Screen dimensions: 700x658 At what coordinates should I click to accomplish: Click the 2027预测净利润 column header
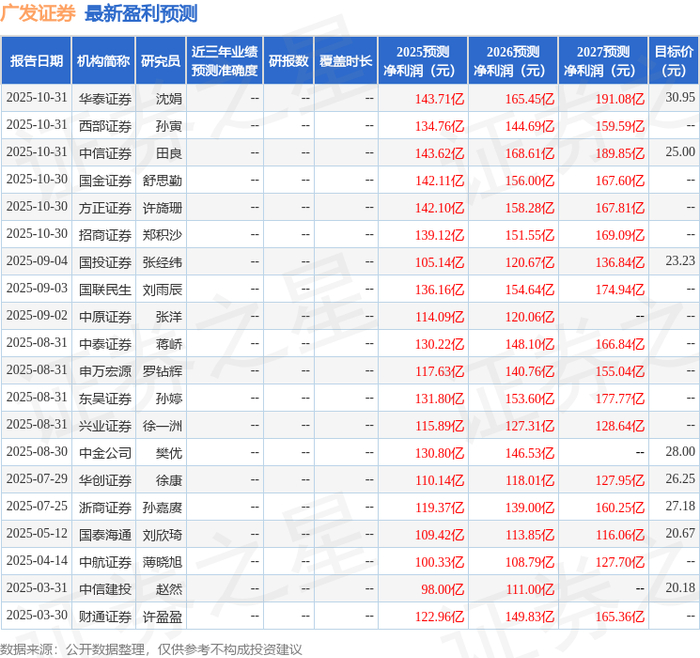click(603, 61)
